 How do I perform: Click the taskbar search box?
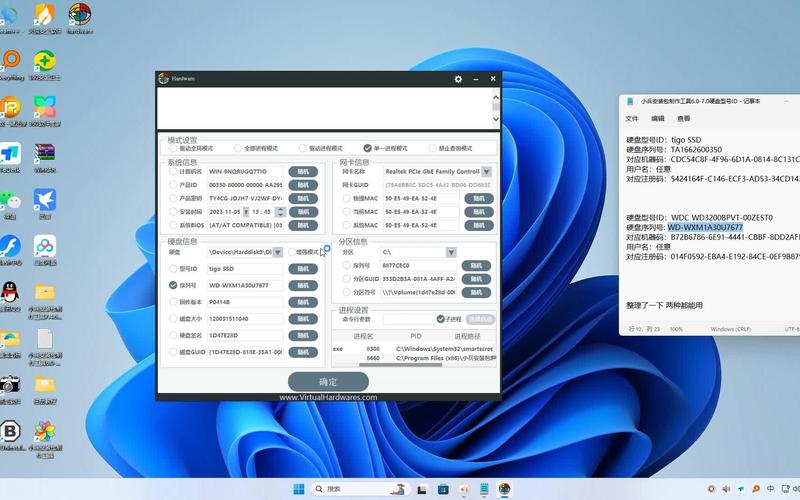pyautogui.click(x=360, y=489)
